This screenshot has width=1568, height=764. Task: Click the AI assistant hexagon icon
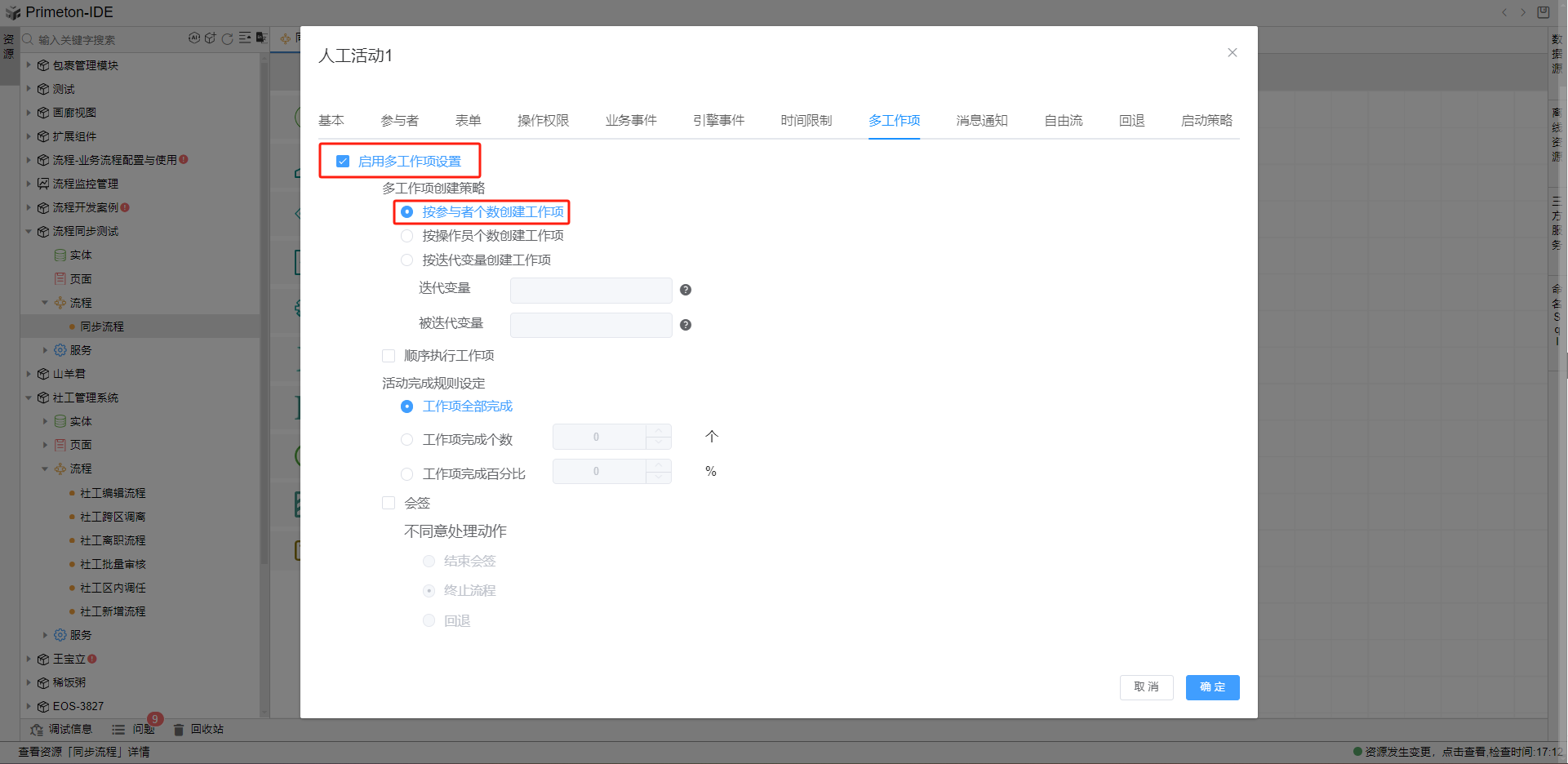pyautogui.click(x=194, y=38)
